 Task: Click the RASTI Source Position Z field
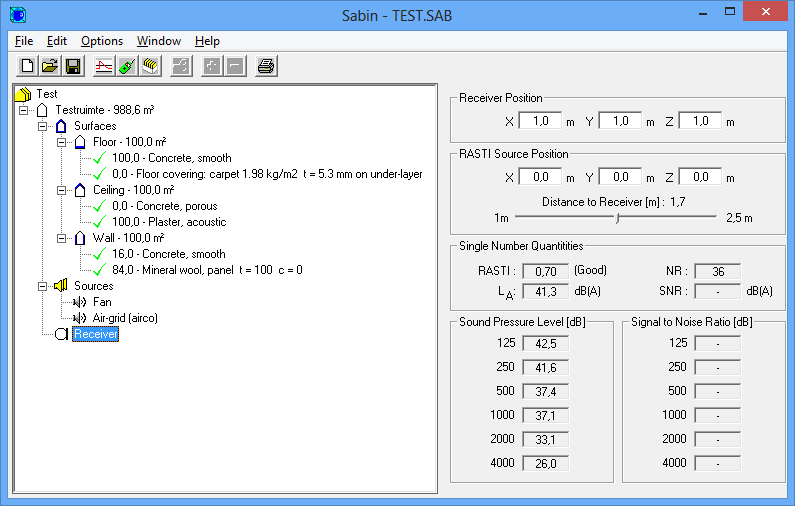coord(700,176)
